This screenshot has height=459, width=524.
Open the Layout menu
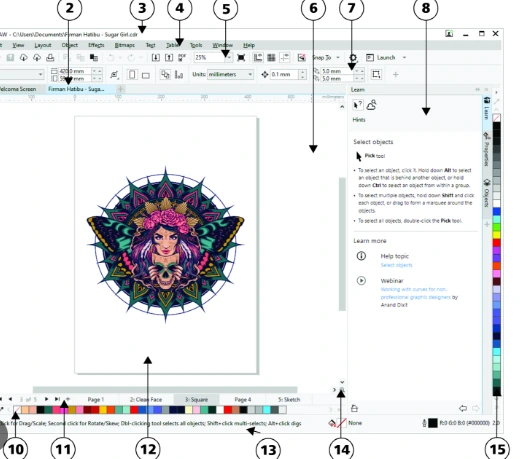click(43, 45)
